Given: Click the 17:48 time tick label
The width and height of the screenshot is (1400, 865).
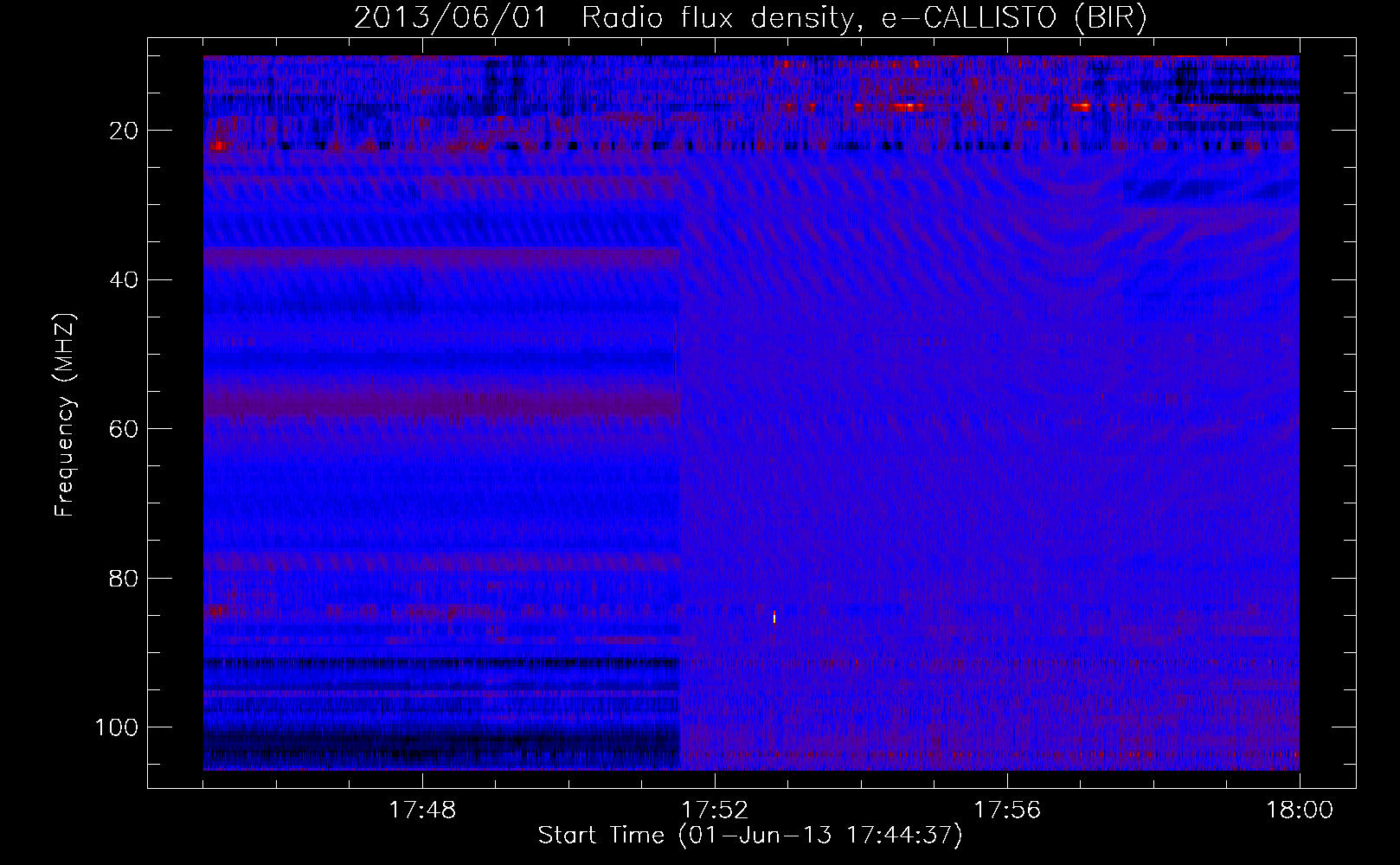Looking at the screenshot, I should (422, 811).
